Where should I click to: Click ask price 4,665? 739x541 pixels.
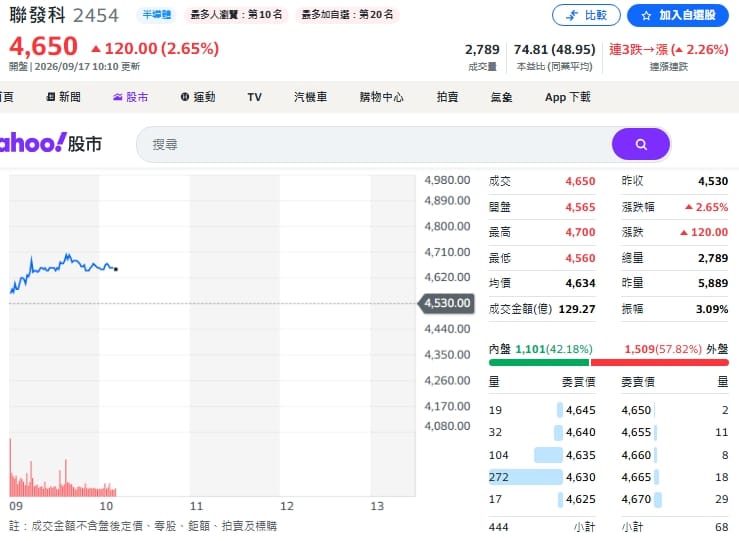(636, 477)
